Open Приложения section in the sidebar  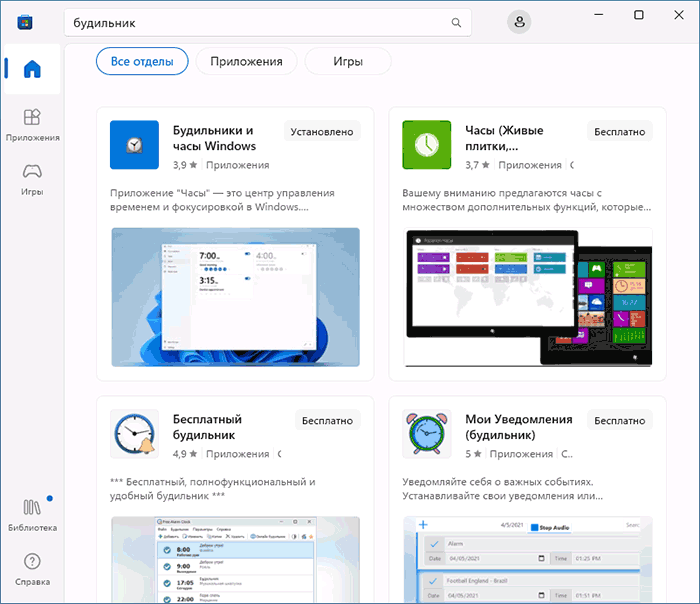(x=32, y=125)
